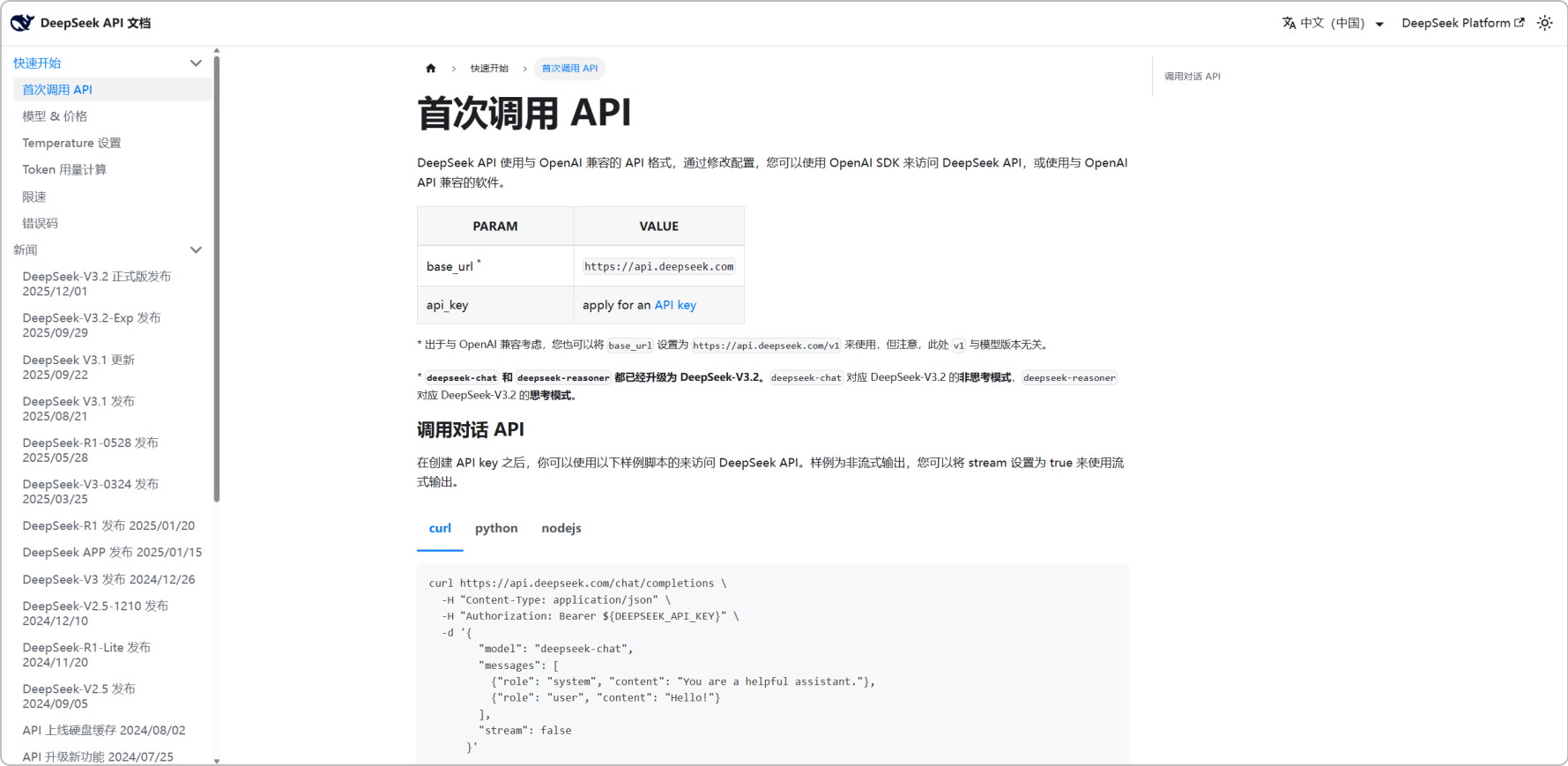Open DeepSeek-V3-0324 发布 news
Viewport: 1568px width, 766px height.
point(91,492)
